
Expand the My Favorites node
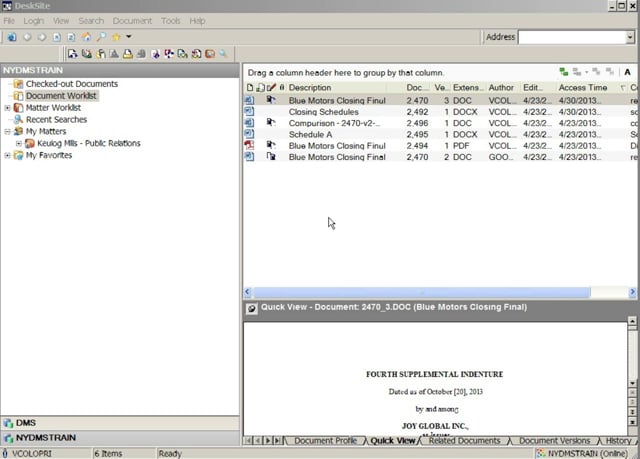pyautogui.click(x=7, y=155)
